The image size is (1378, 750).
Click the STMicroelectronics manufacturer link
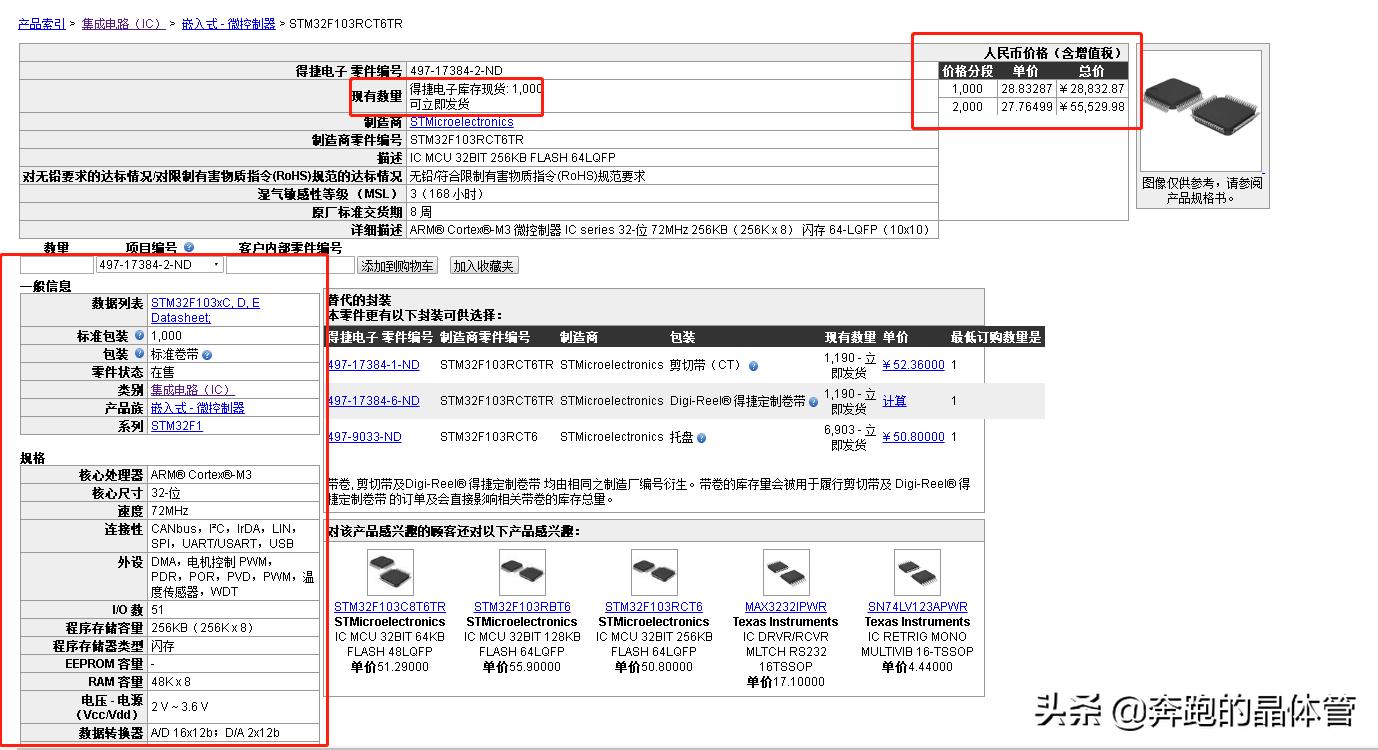click(460, 121)
